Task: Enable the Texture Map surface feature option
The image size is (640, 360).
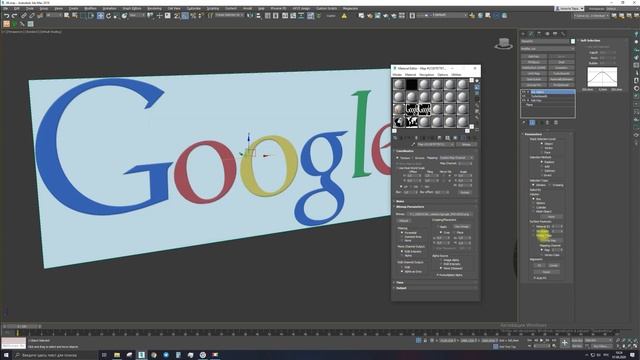Action: 533,236
